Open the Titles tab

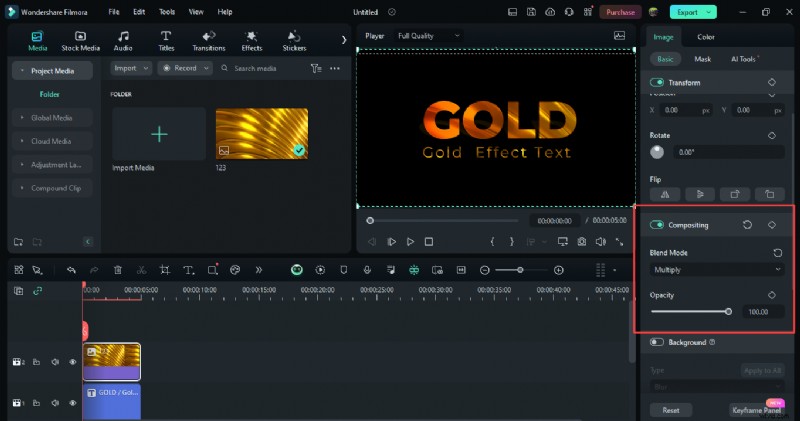pos(166,41)
